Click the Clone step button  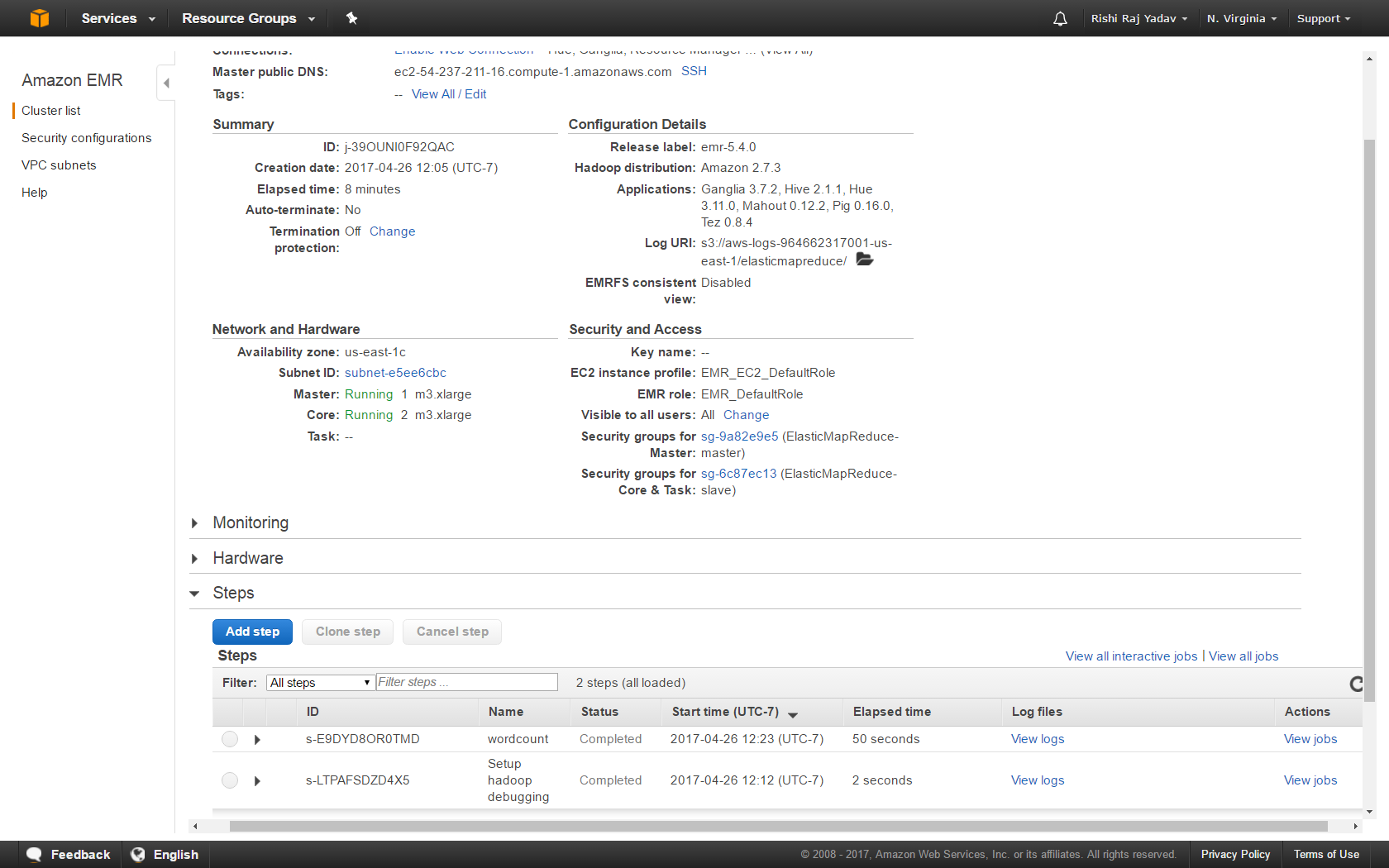(x=348, y=632)
